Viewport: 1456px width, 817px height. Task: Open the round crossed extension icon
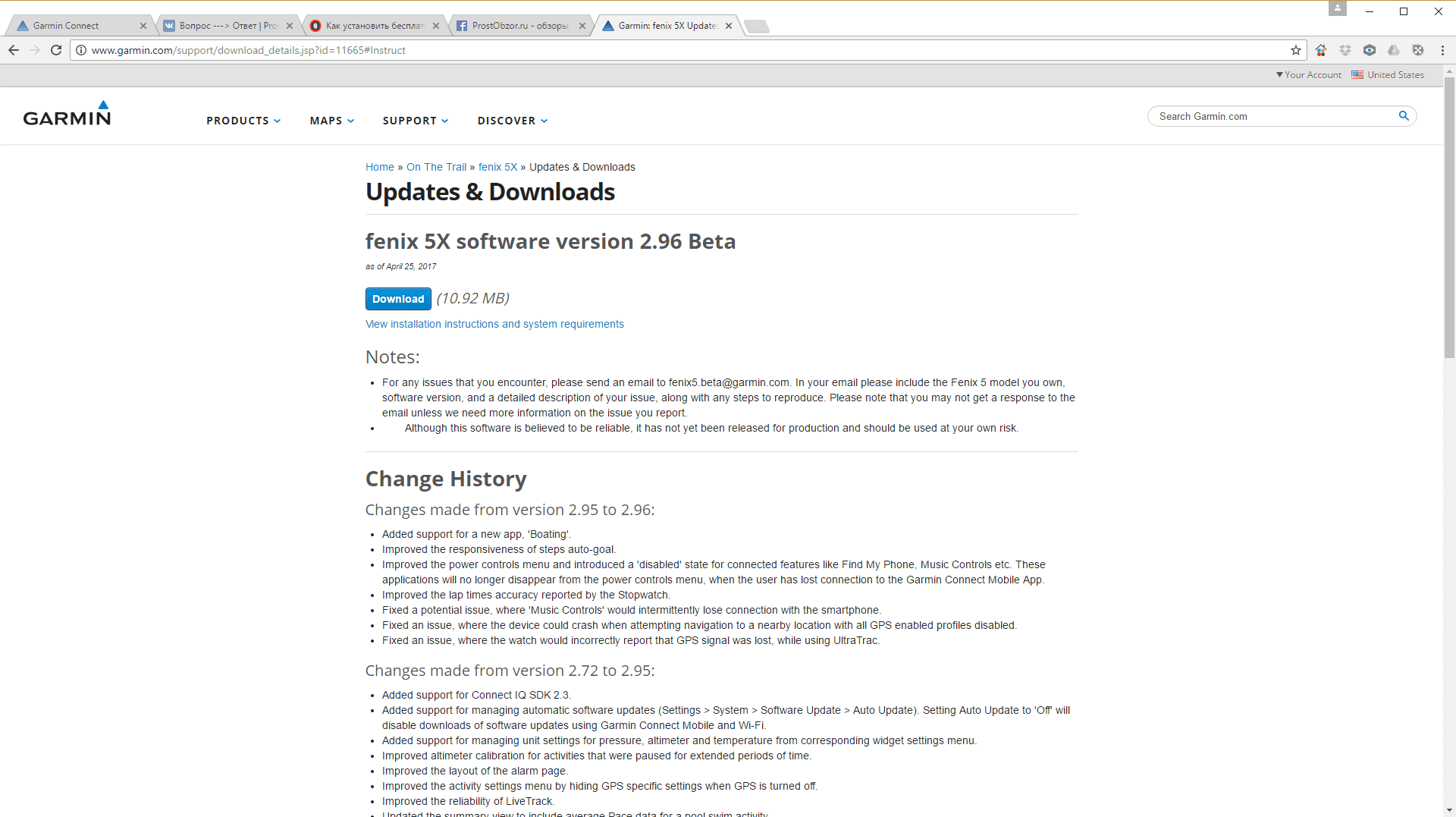pyautogui.click(x=1418, y=50)
